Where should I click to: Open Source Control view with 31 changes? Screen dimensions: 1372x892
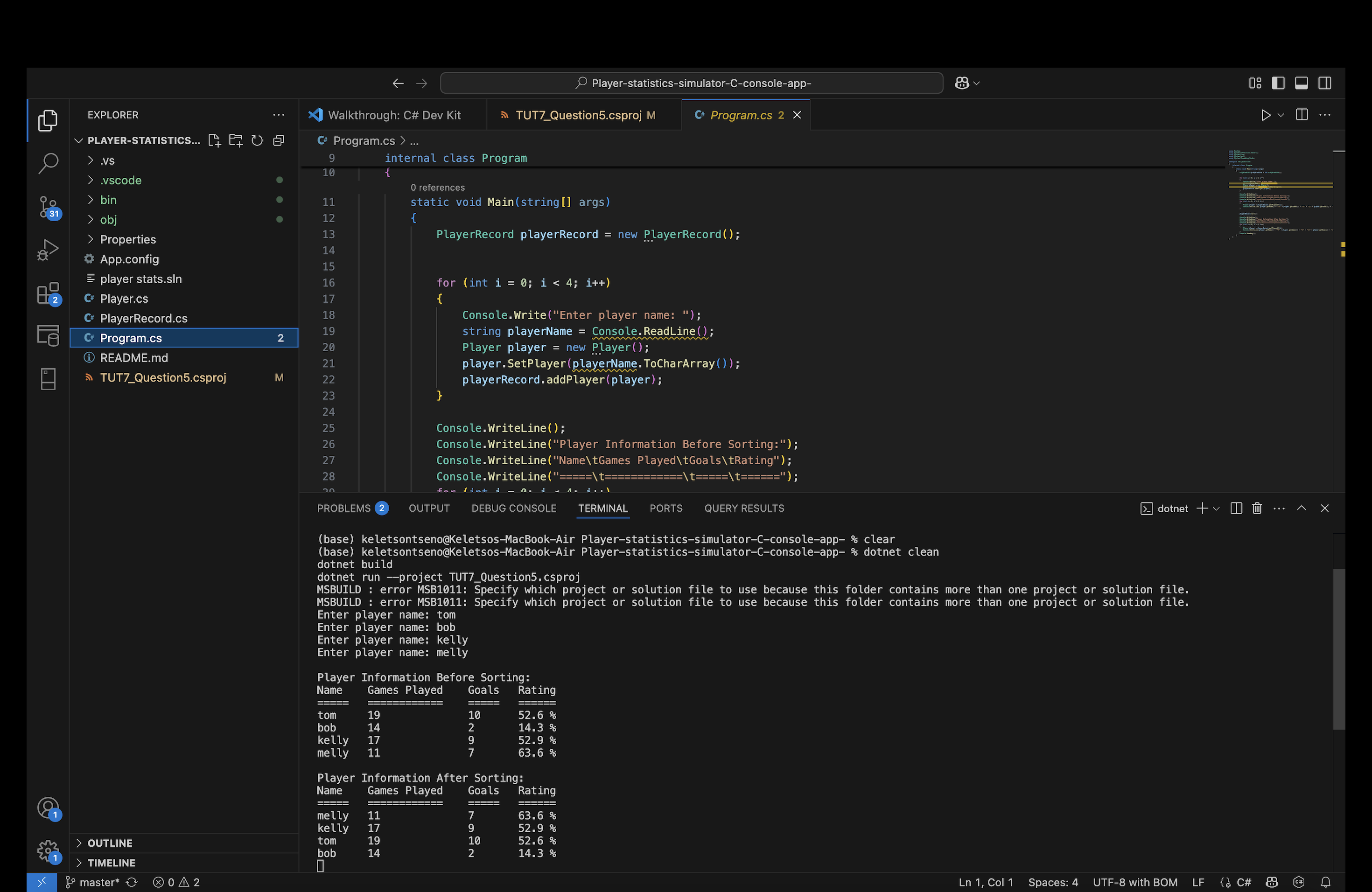(x=48, y=206)
